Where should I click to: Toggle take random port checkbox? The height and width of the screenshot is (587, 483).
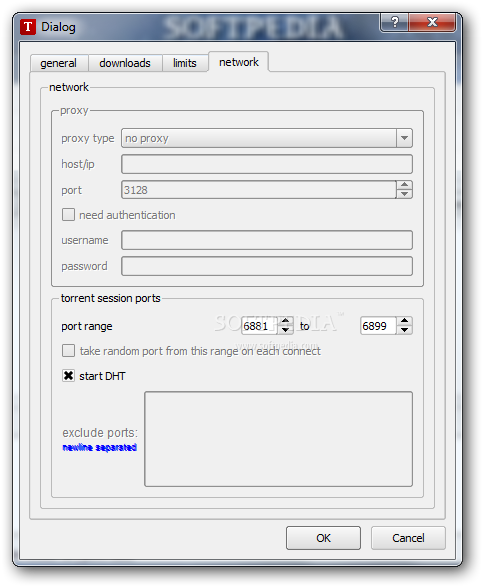point(68,351)
